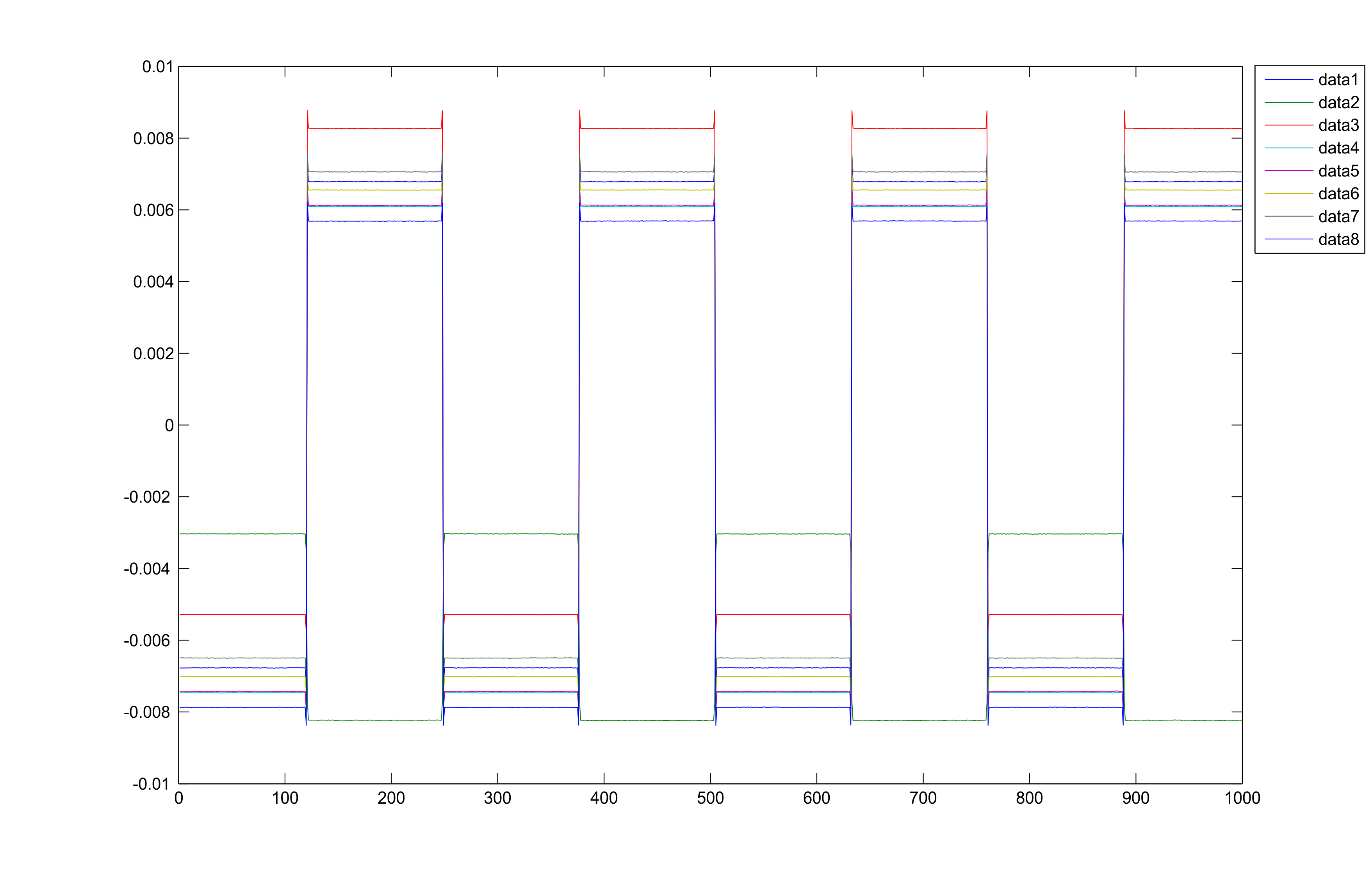Click x-axis tick label 200
The height and width of the screenshot is (881, 1372).
tap(391, 798)
